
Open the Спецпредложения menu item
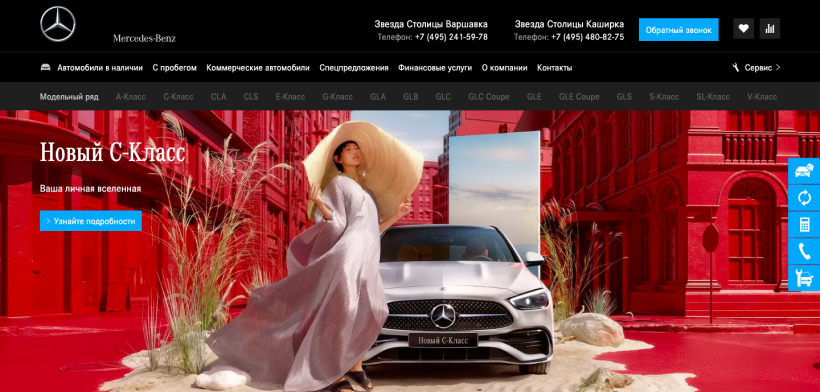click(x=354, y=68)
